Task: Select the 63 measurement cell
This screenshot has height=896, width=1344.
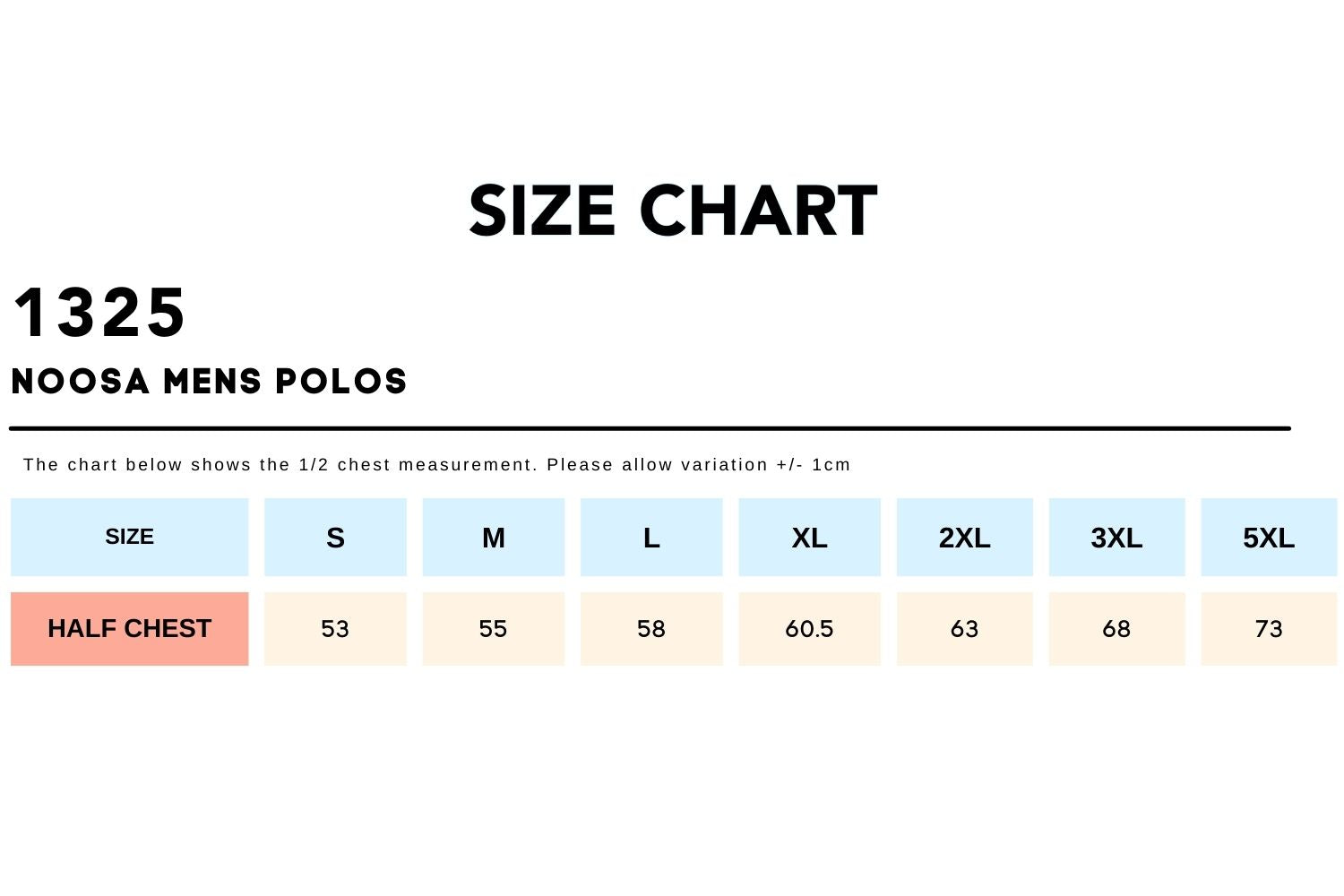Action: click(x=964, y=629)
